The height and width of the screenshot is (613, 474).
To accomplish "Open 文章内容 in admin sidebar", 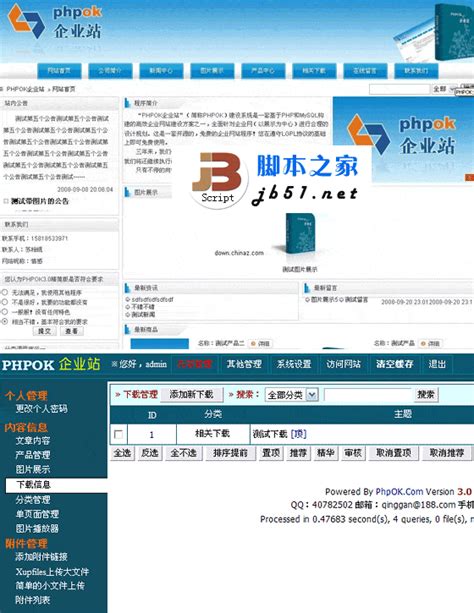I will (33, 441).
